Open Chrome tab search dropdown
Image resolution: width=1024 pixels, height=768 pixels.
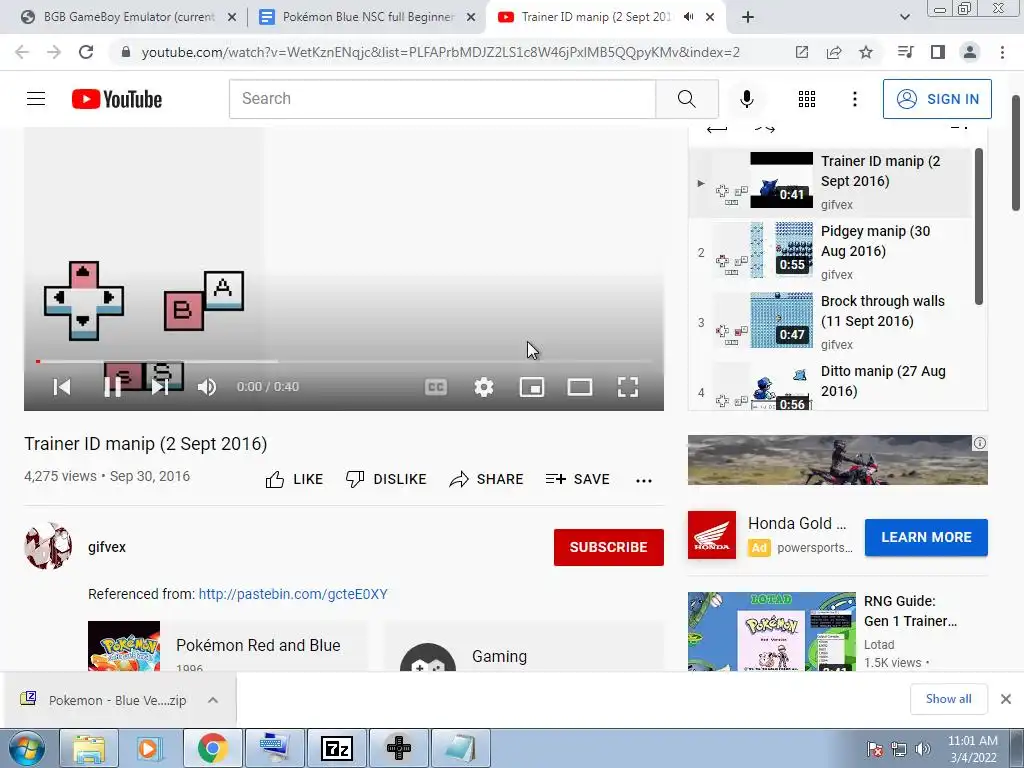[904, 17]
